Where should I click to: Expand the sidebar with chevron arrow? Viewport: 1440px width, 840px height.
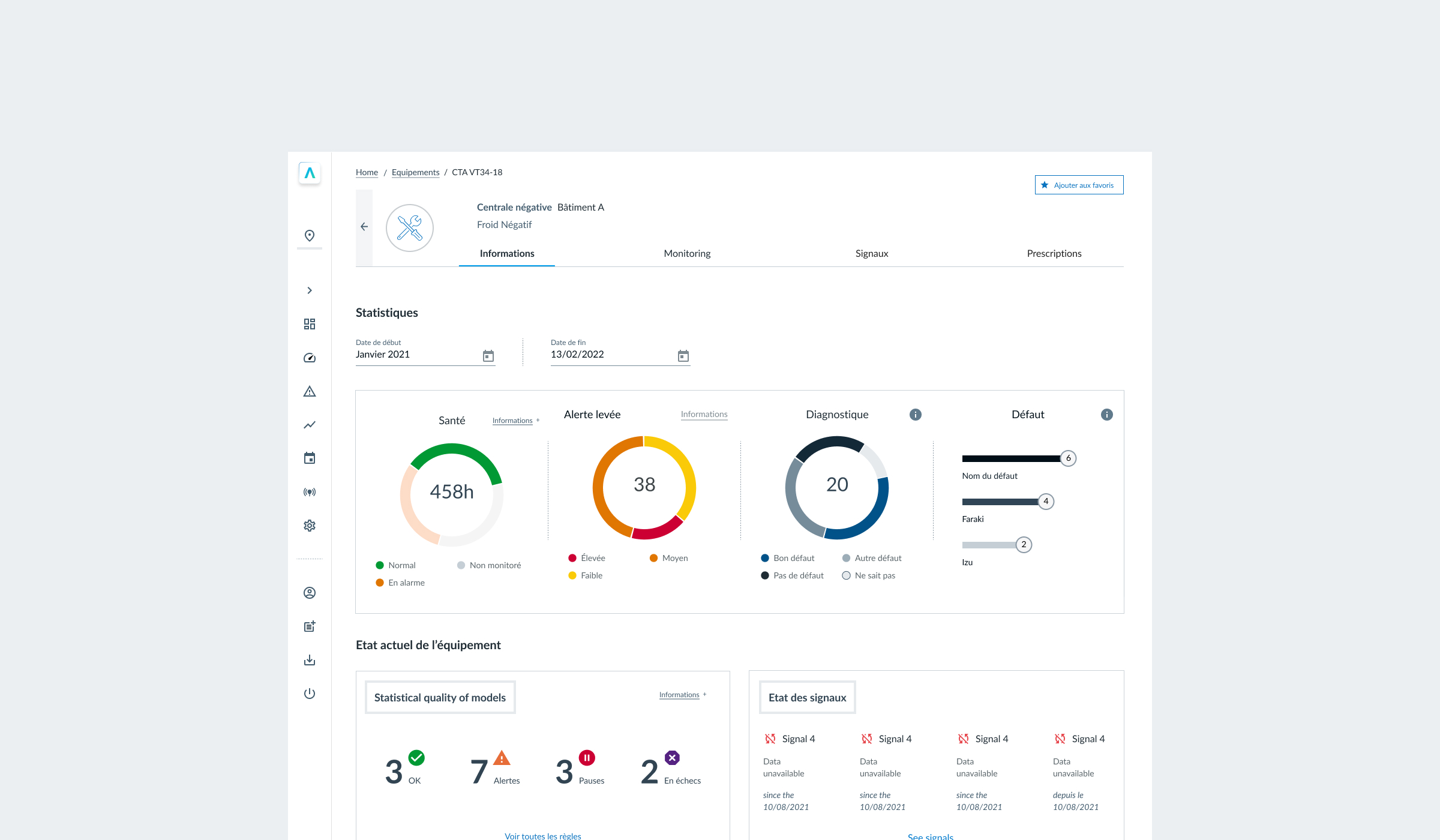[x=310, y=290]
